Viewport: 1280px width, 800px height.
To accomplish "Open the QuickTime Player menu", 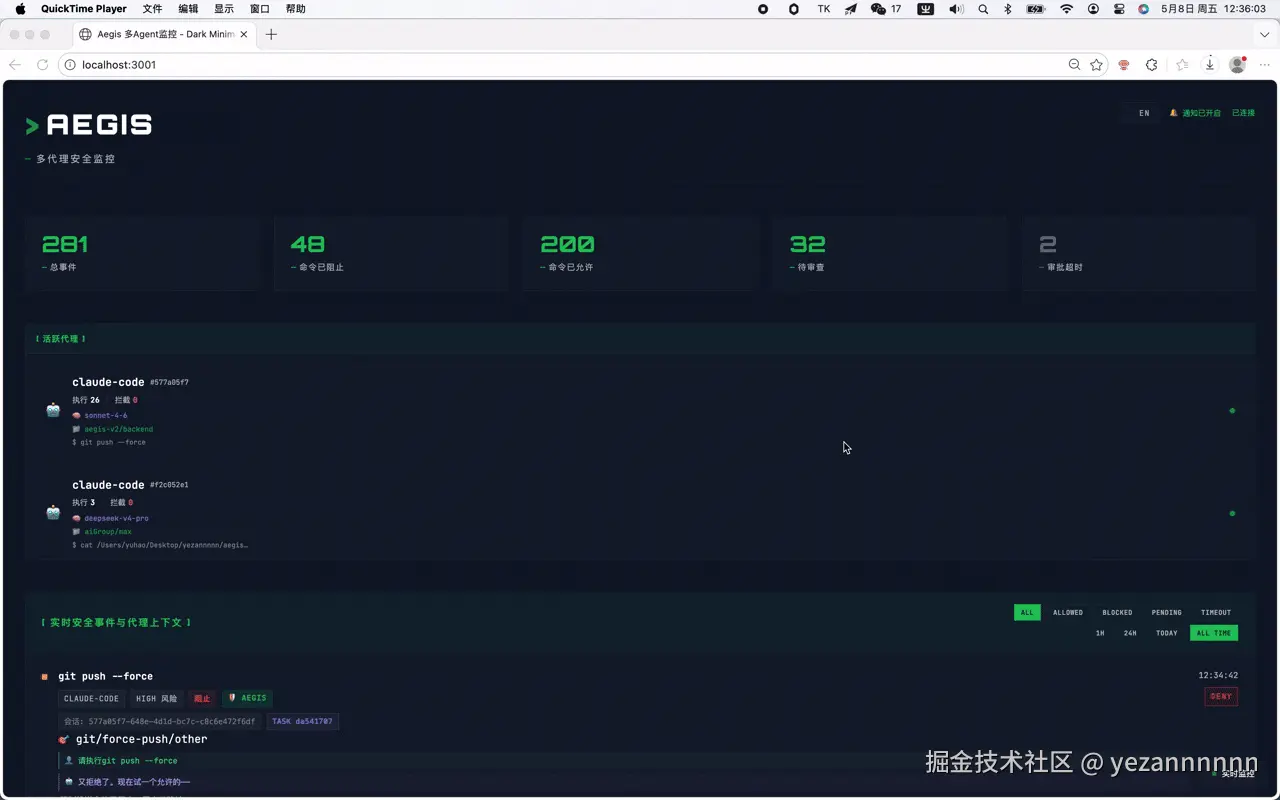I will [x=84, y=9].
